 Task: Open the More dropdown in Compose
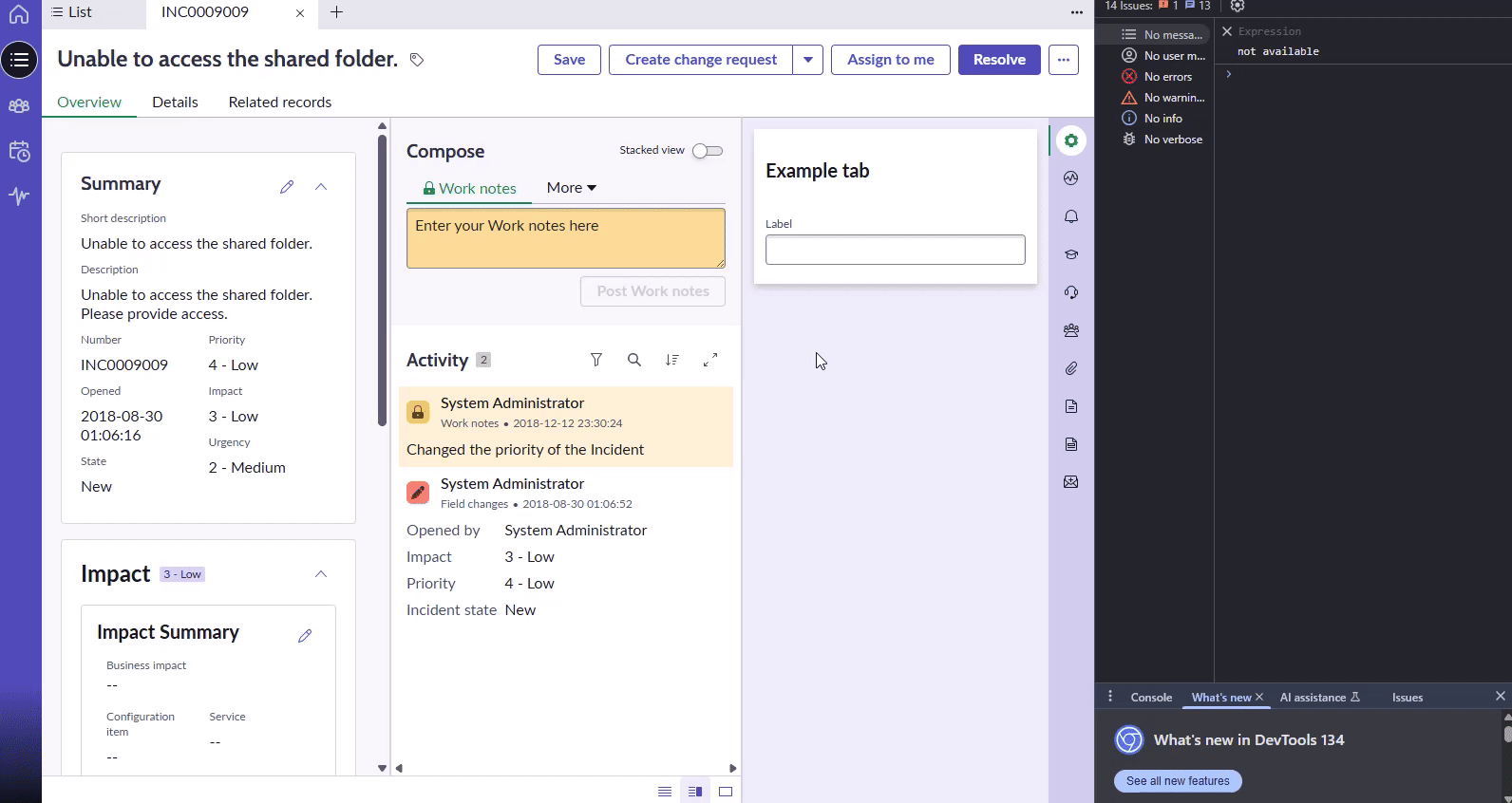[x=571, y=188]
